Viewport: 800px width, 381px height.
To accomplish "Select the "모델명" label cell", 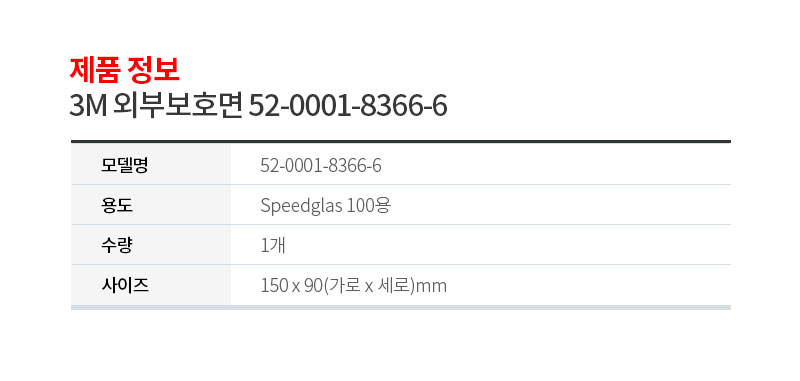I will [151, 165].
